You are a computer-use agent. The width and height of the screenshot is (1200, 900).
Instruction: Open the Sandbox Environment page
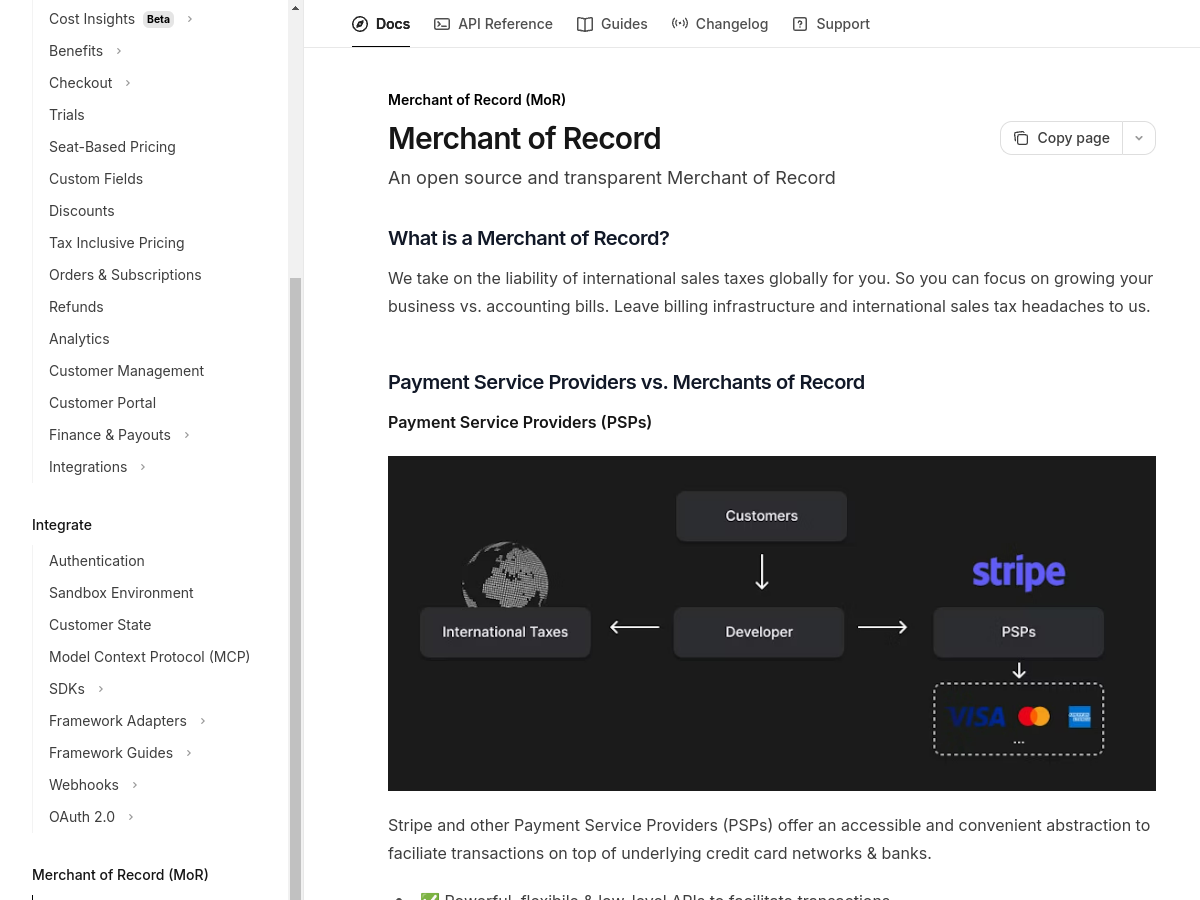[x=121, y=593]
